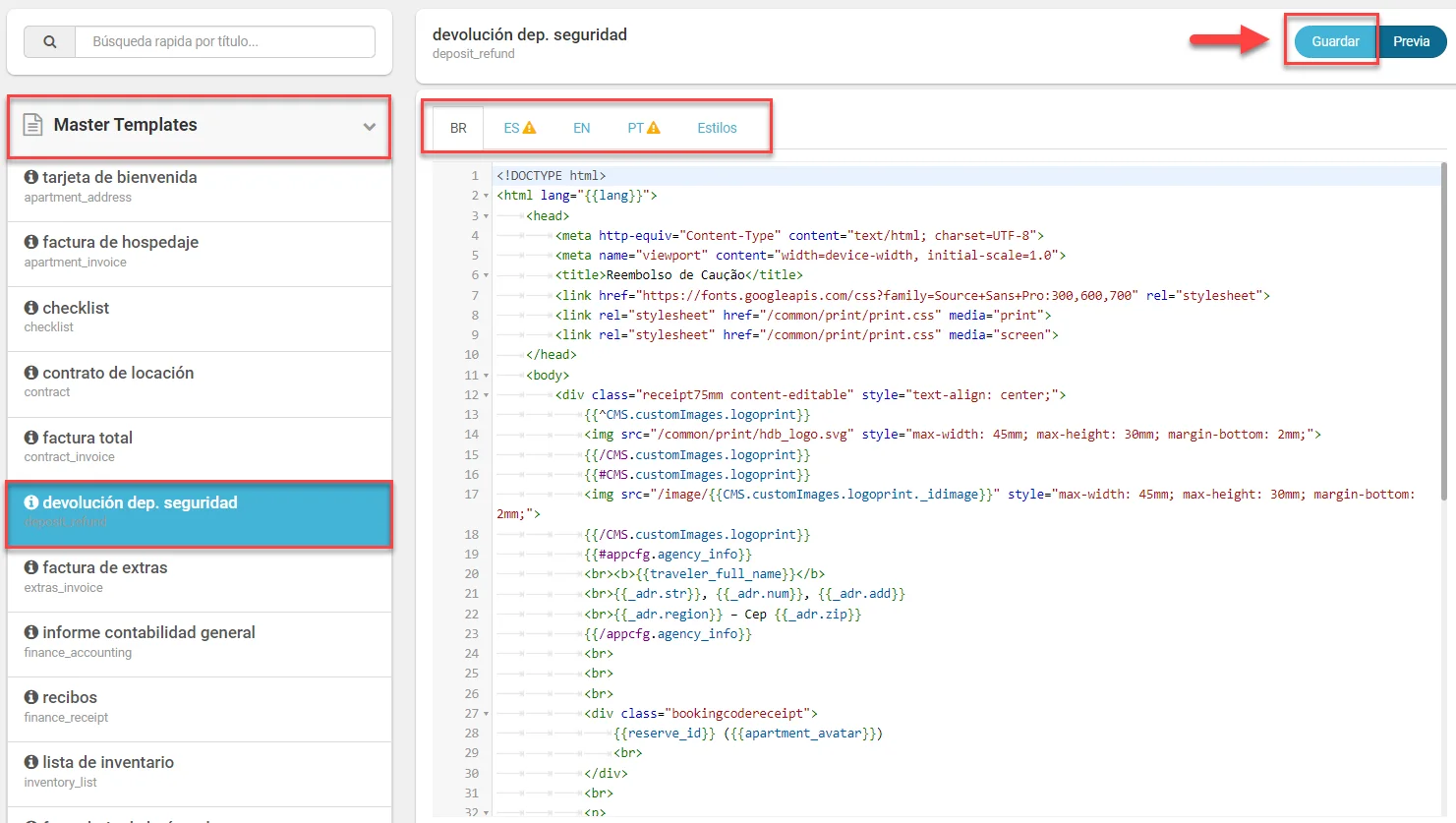
Task: Open the factura de extras template
Action: [x=200, y=578]
